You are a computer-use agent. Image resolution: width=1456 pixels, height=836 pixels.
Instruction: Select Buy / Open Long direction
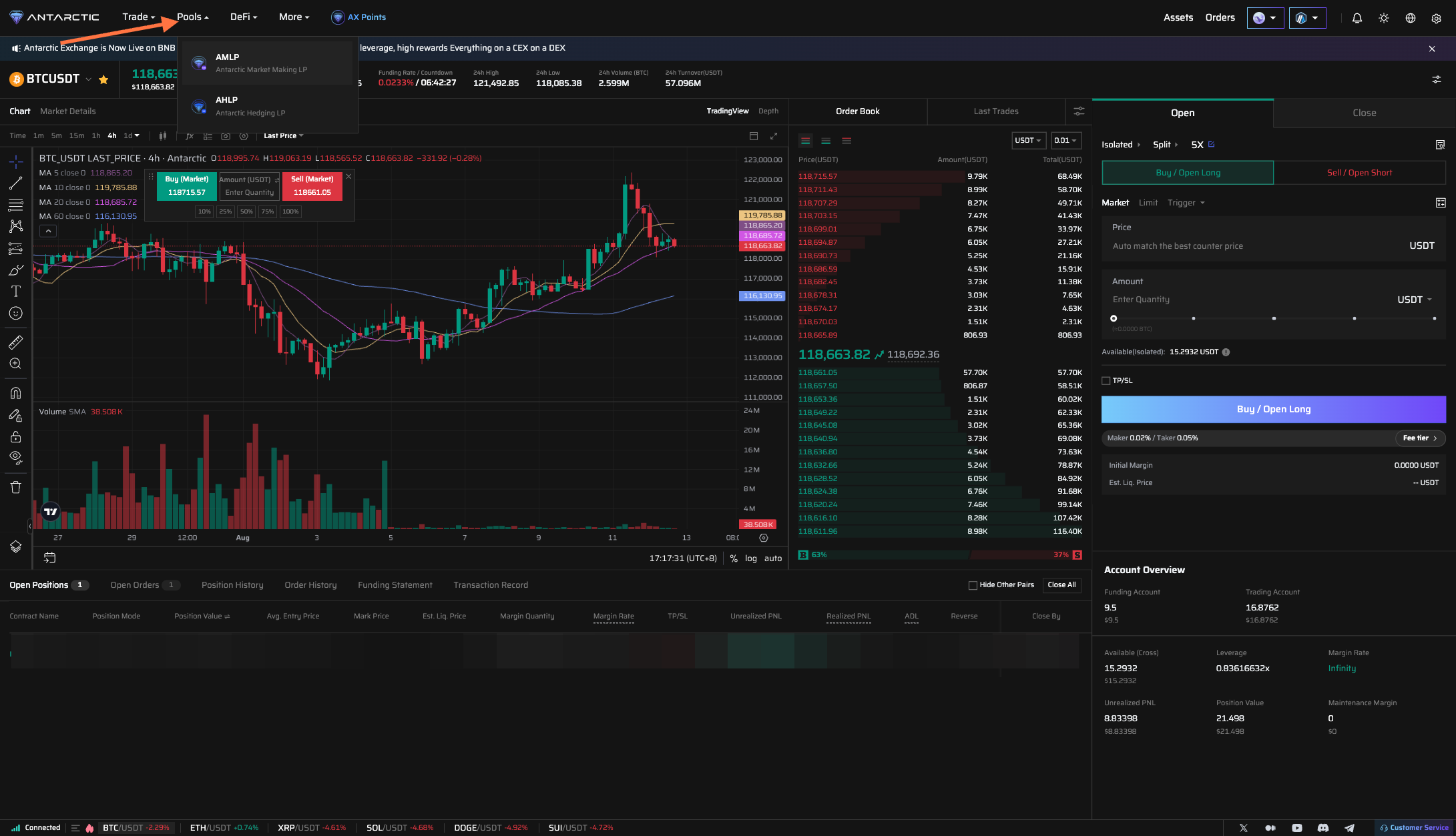(1188, 173)
